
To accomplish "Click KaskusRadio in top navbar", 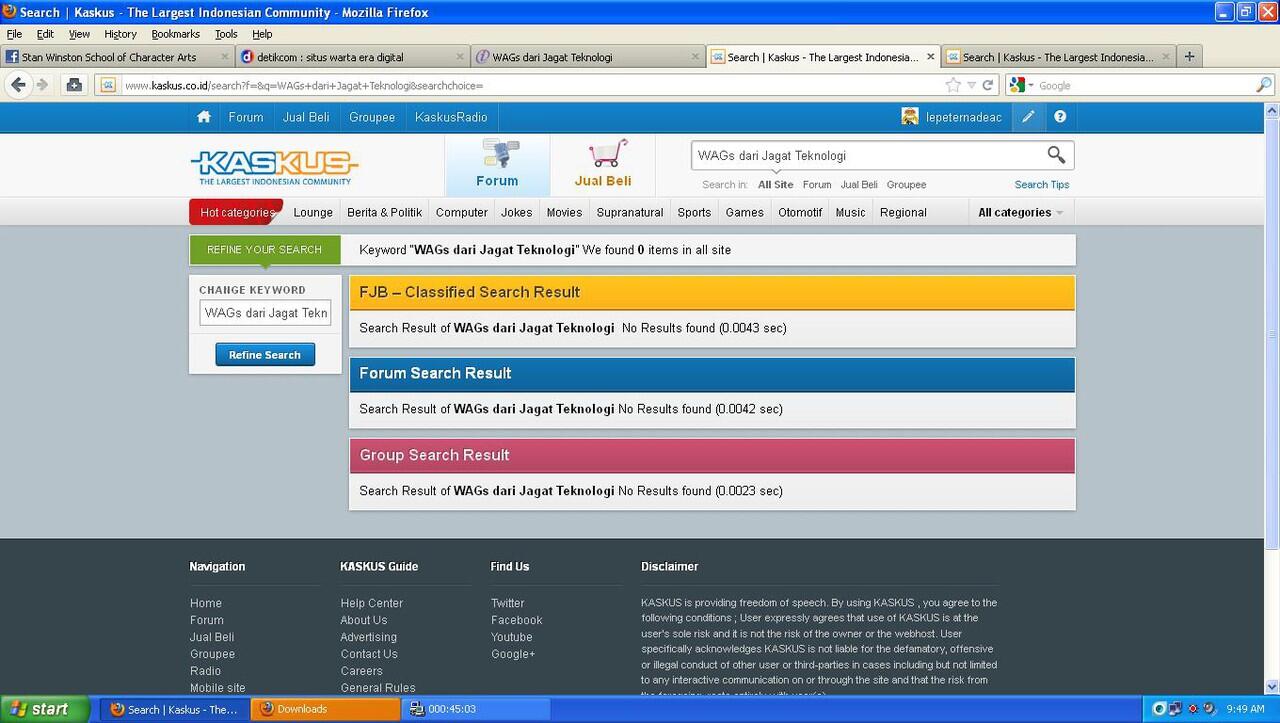I will point(451,117).
